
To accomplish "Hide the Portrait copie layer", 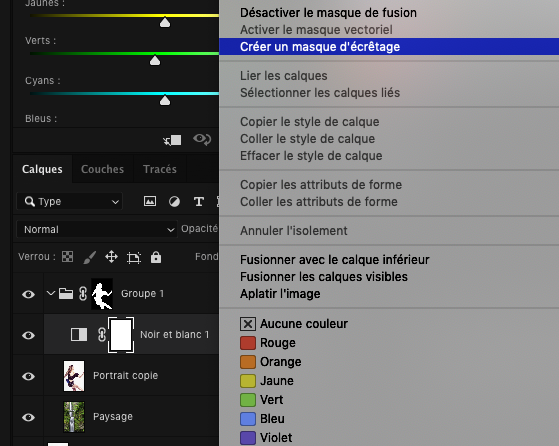I will [29, 376].
